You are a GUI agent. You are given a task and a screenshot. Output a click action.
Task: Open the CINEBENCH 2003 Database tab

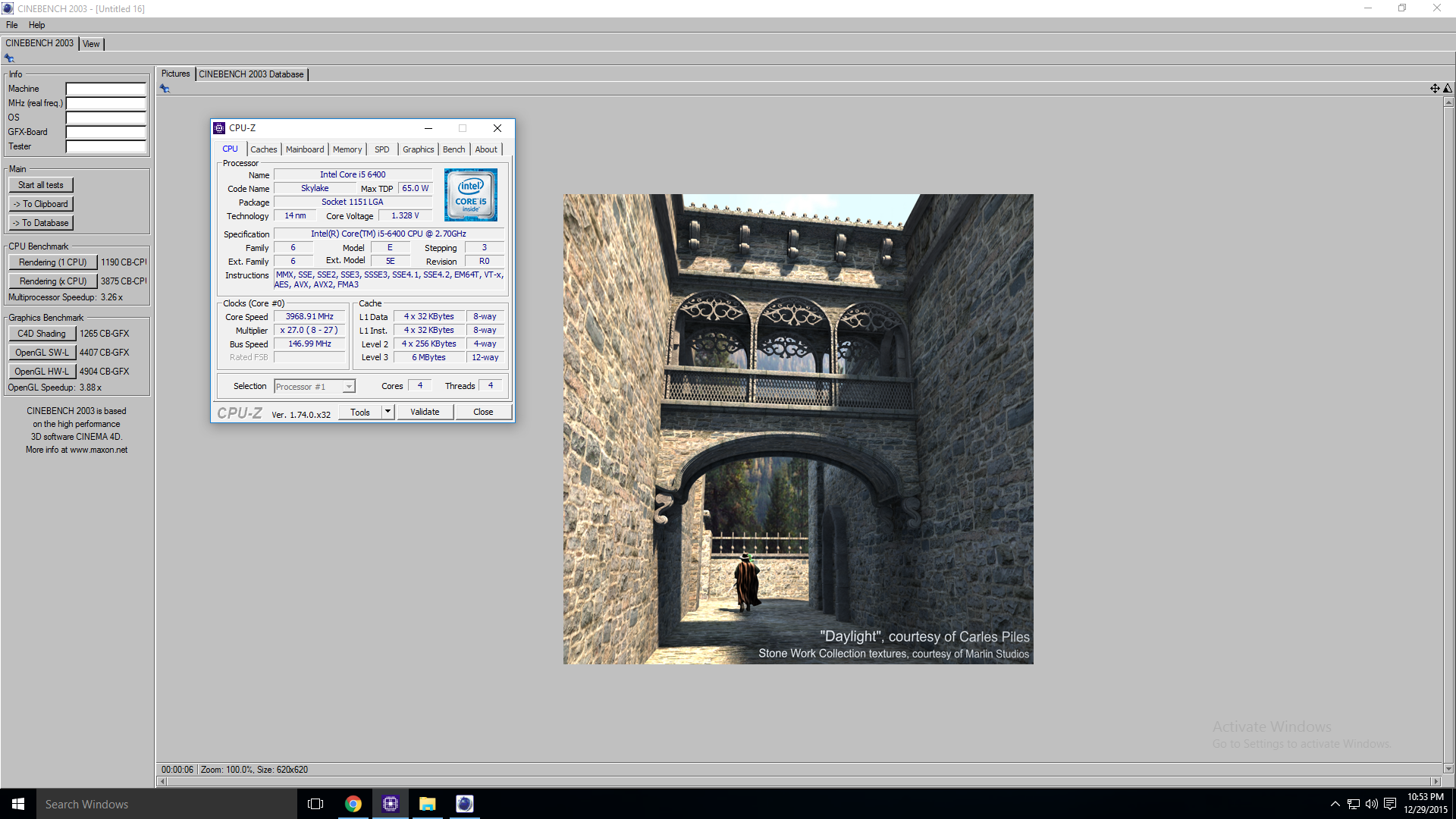click(252, 74)
